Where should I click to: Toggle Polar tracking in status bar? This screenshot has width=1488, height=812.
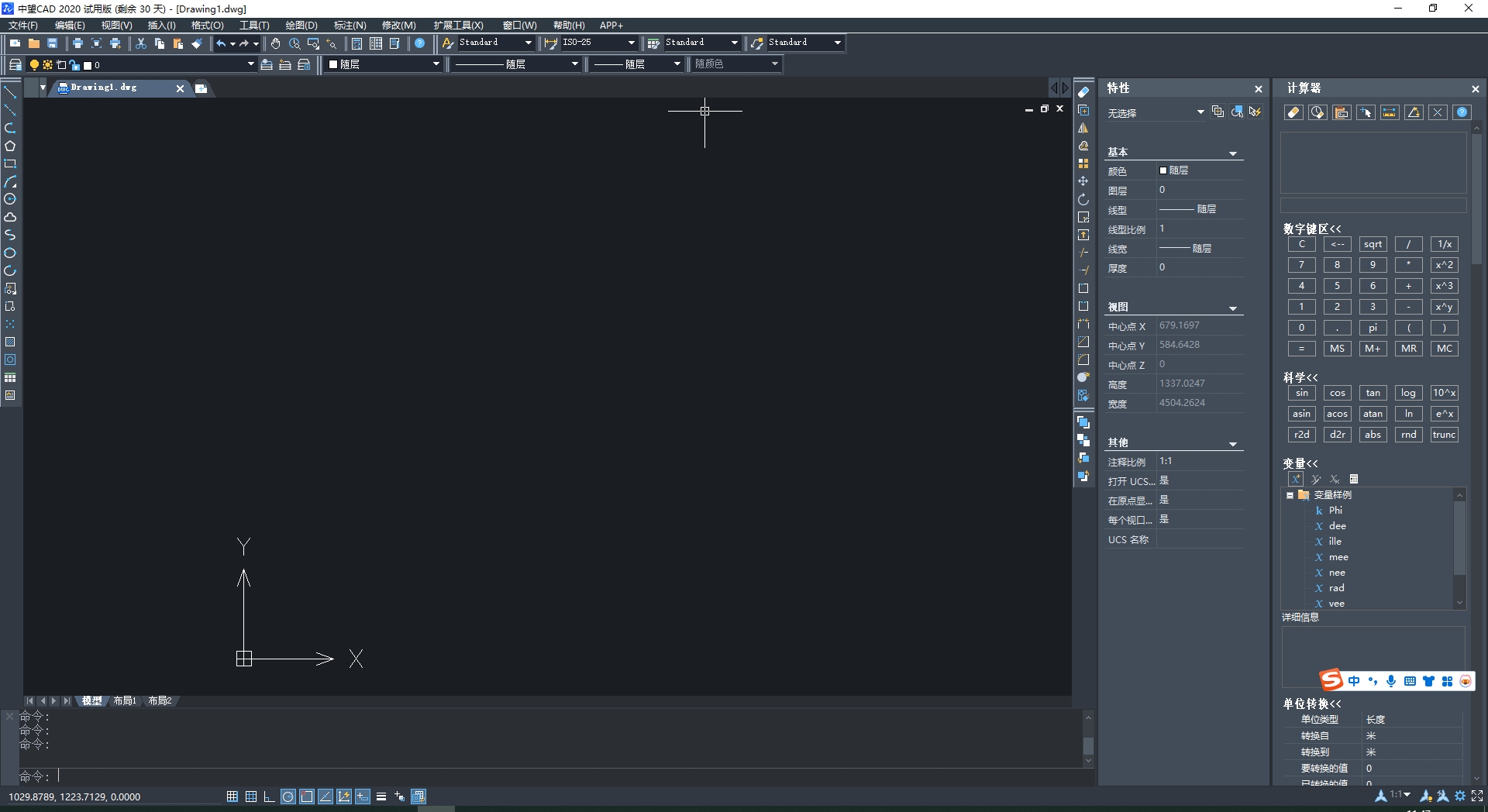288,797
